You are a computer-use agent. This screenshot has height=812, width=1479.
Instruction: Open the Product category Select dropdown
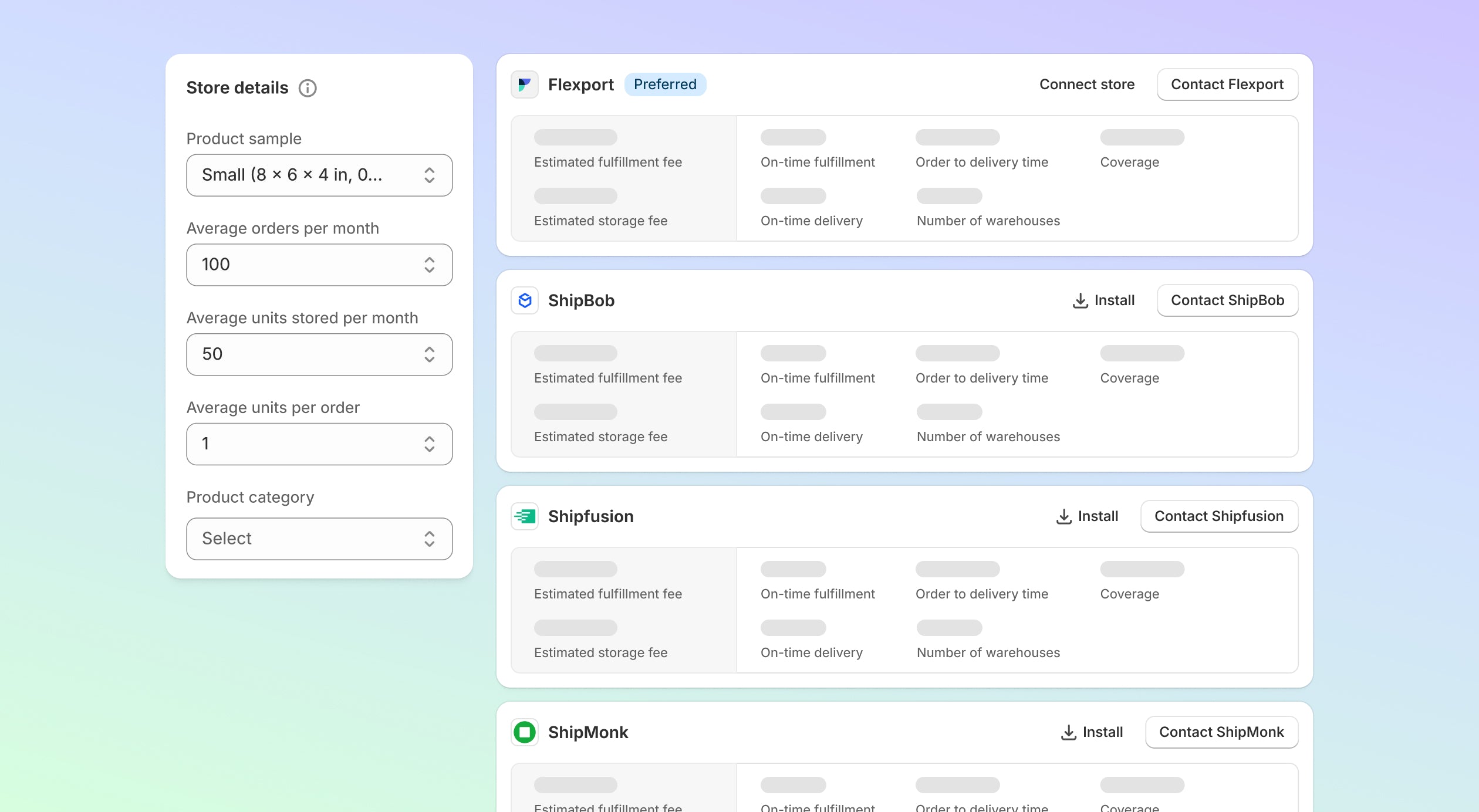point(319,539)
